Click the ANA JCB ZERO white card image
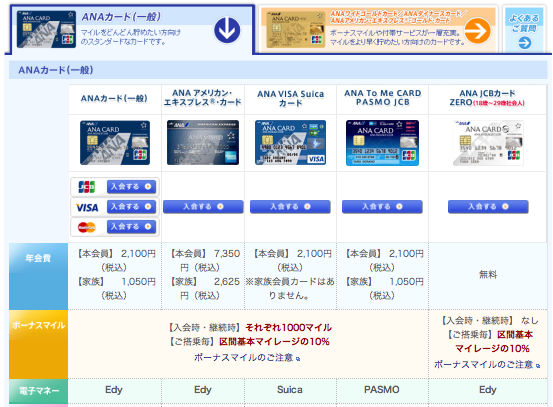The width and height of the screenshot is (553, 407). coord(488,143)
